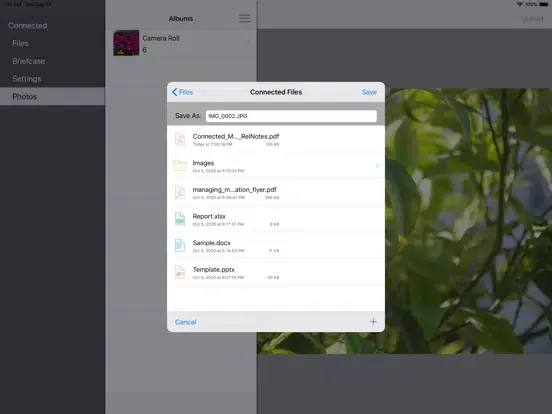Open Files in the sidebar
Image resolution: width=552 pixels, height=414 pixels.
(20, 43)
